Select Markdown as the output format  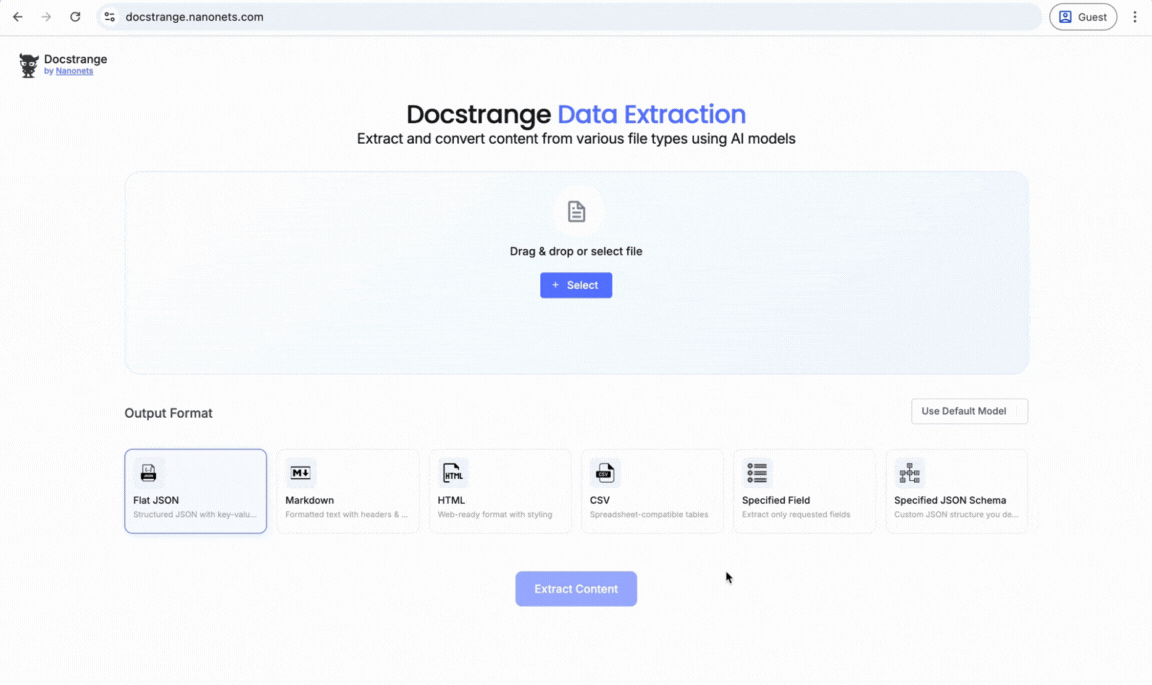(x=347, y=491)
